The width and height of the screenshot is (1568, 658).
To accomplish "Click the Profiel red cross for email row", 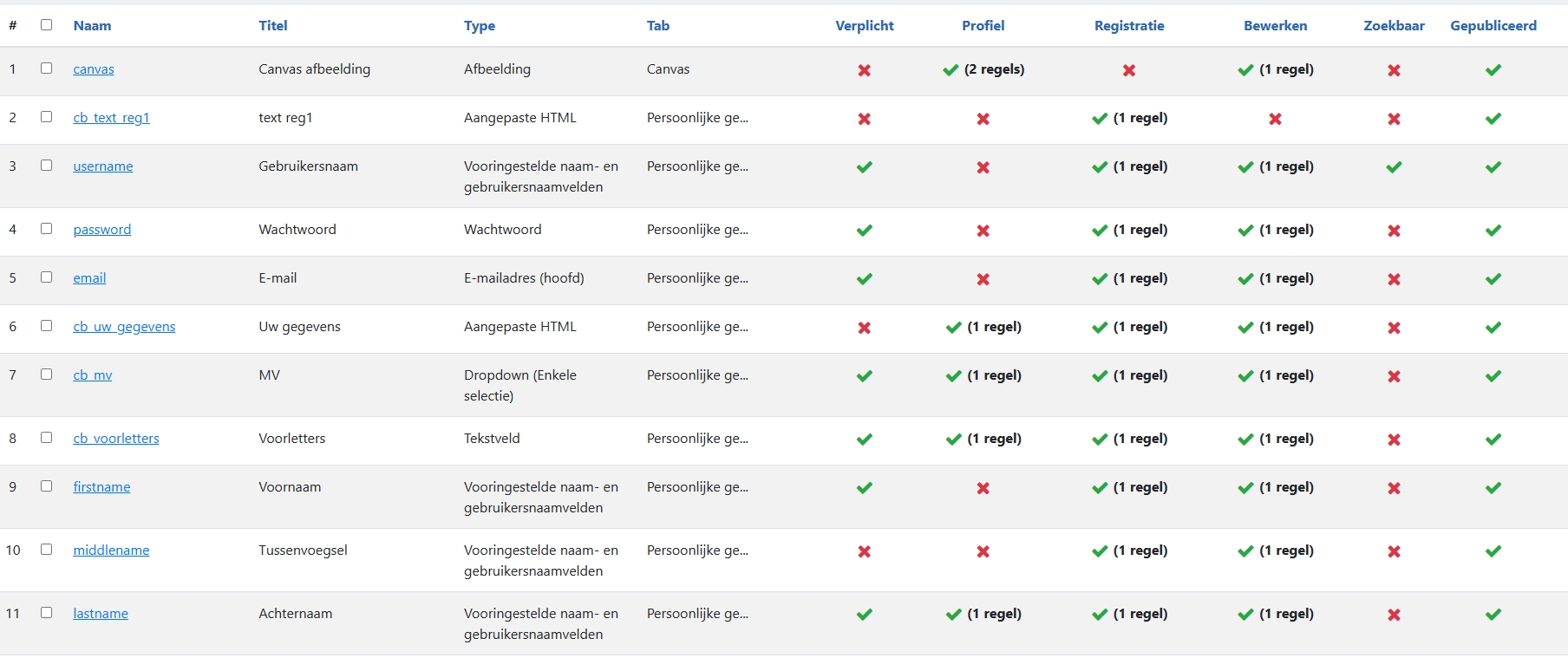I will click(x=983, y=279).
